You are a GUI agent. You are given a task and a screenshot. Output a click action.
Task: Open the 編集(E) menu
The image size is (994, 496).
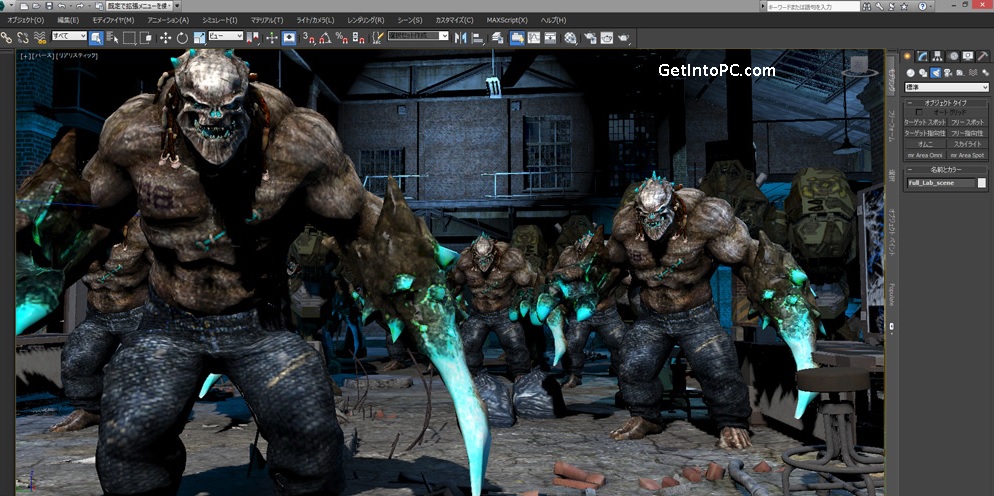tap(68, 20)
